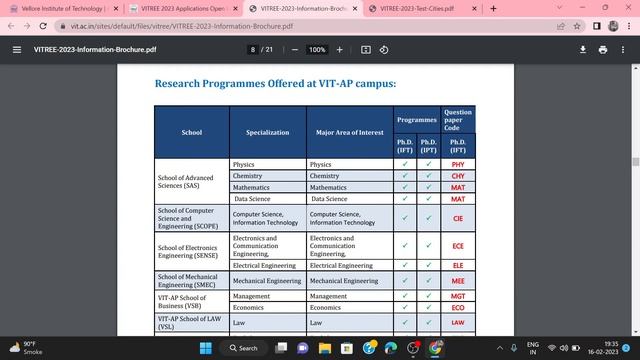This screenshot has width=640, height=360.
Task: Click the ENG IN language indicator
Action: (533, 348)
